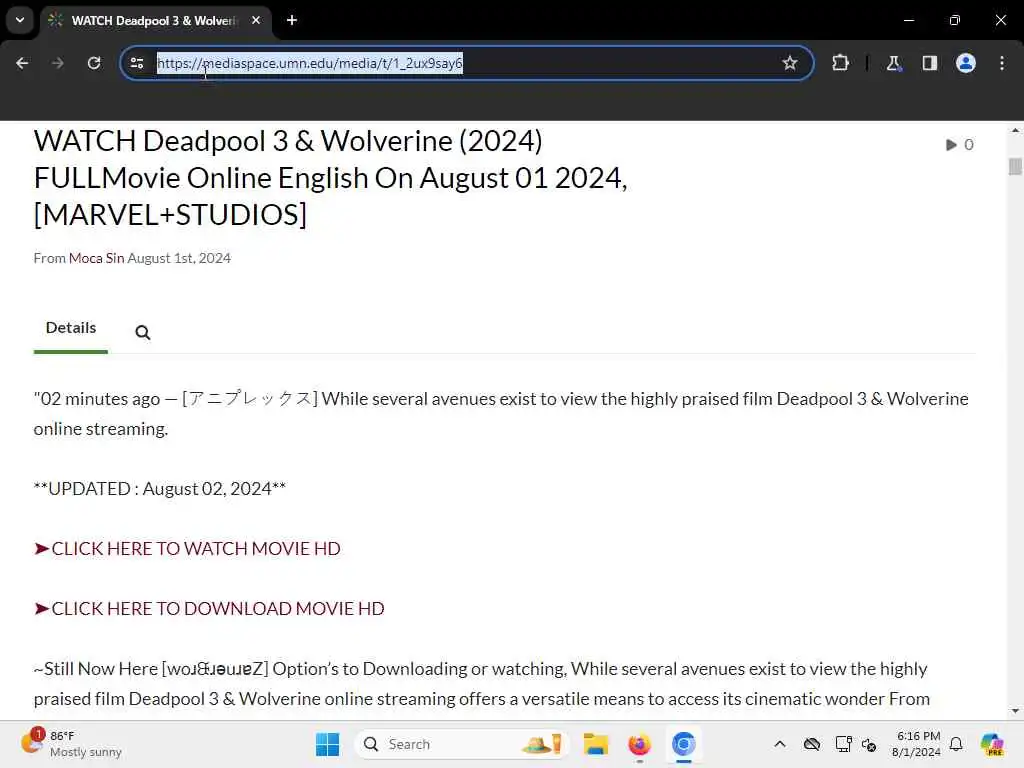The image size is (1024, 768).
Task: Minimize the Chrome window
Action: click(908, 20)
